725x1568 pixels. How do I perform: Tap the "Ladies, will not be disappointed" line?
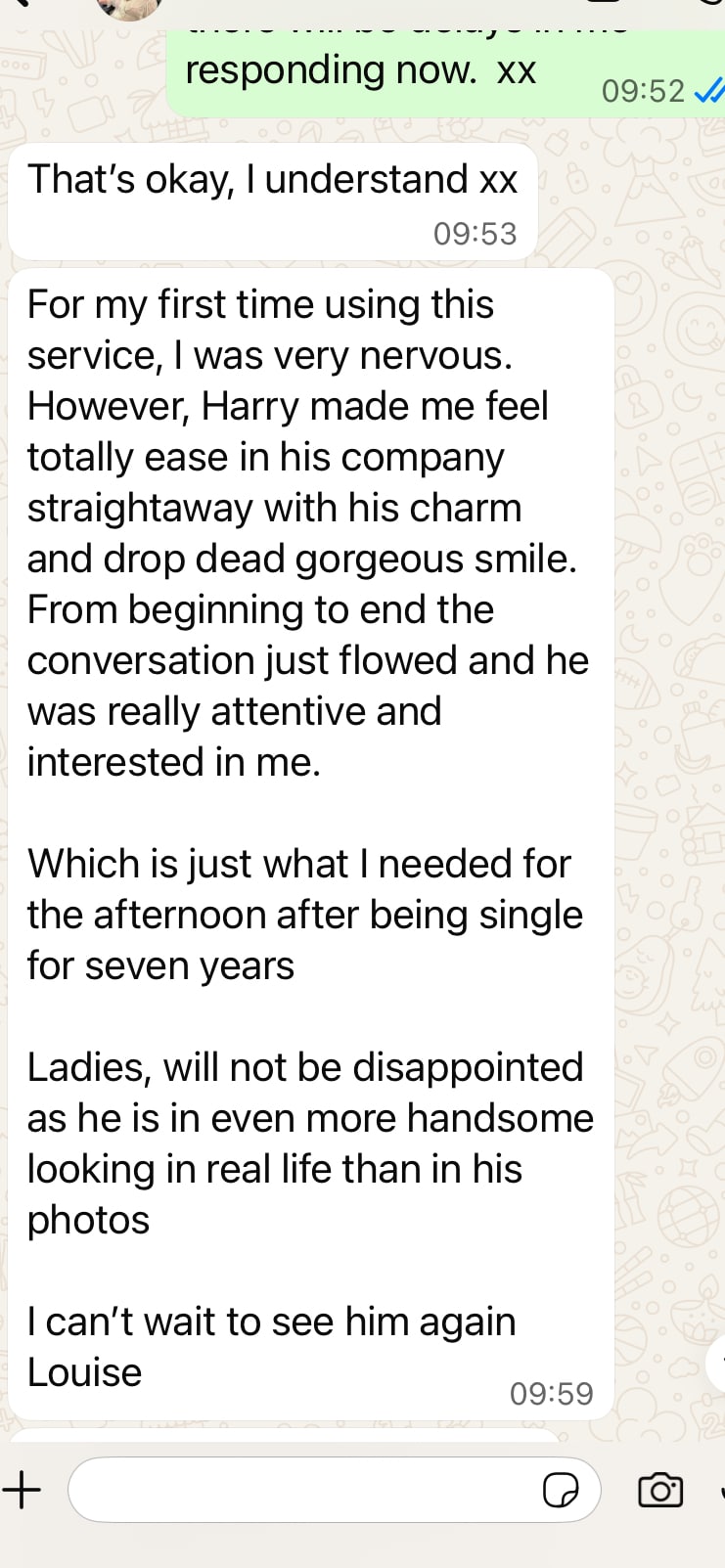tap(304, 1067)
